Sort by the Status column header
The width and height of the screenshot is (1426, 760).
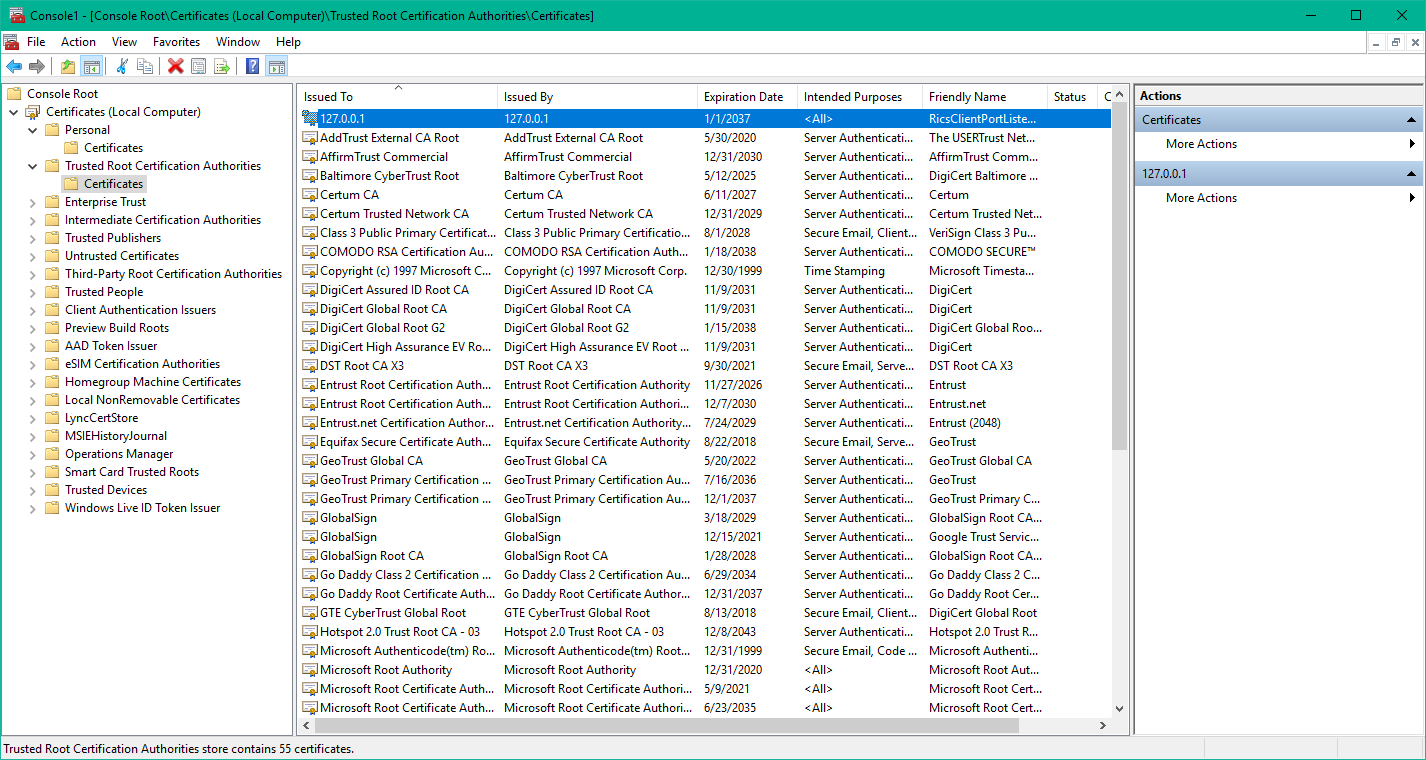pyautogui.click(x=1072, y=97)
